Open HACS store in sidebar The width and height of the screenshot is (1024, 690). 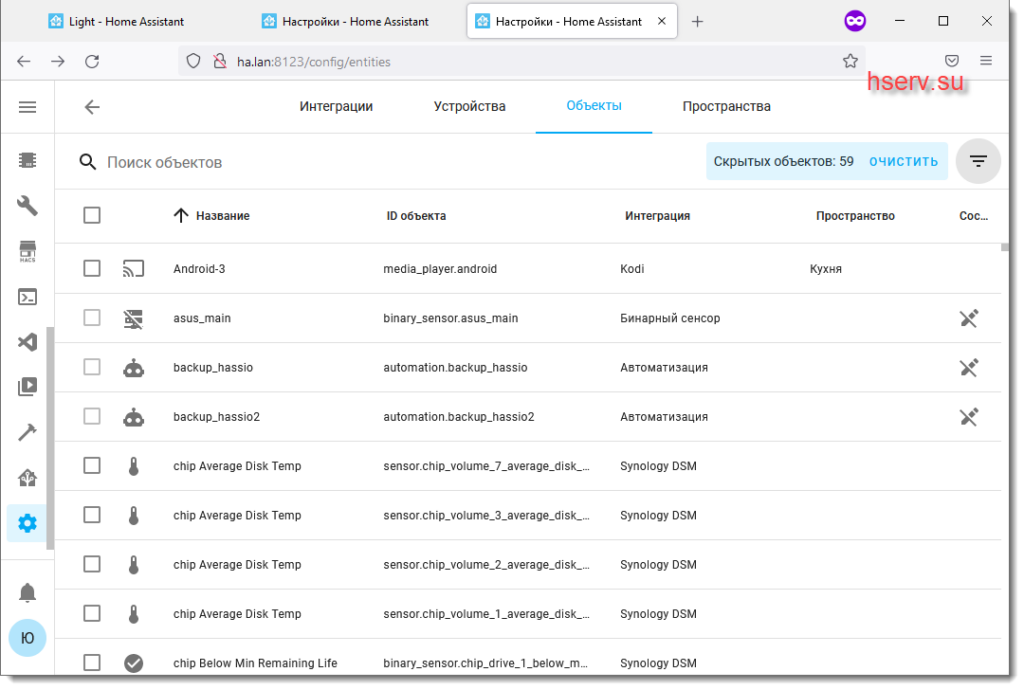pos(27,251)
